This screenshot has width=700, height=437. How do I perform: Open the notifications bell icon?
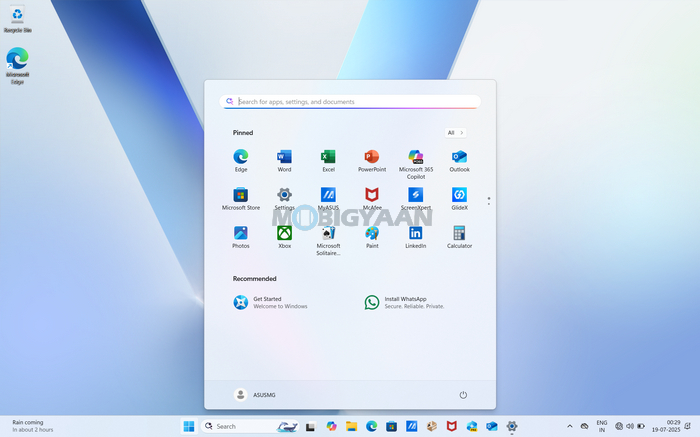click(x=688, y=426)
